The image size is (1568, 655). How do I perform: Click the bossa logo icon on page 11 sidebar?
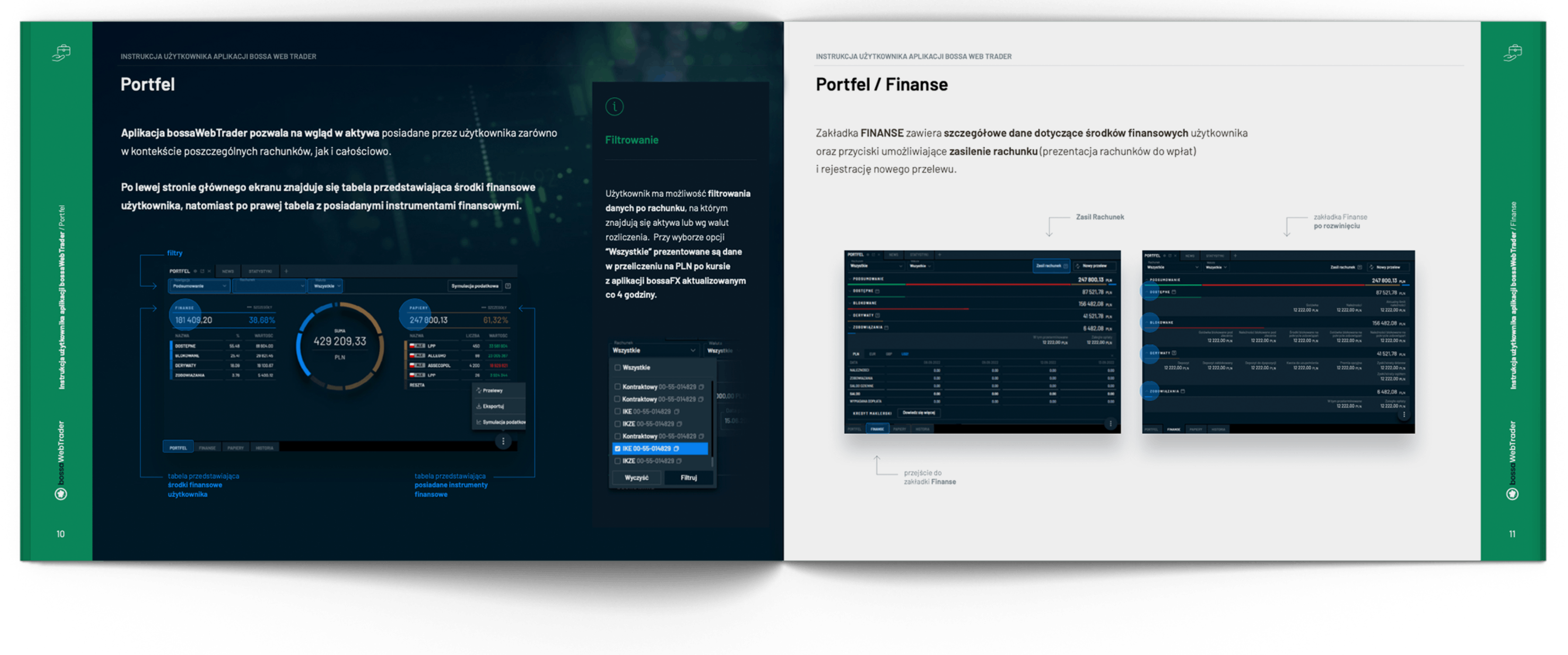click(x=1512, y=494)
